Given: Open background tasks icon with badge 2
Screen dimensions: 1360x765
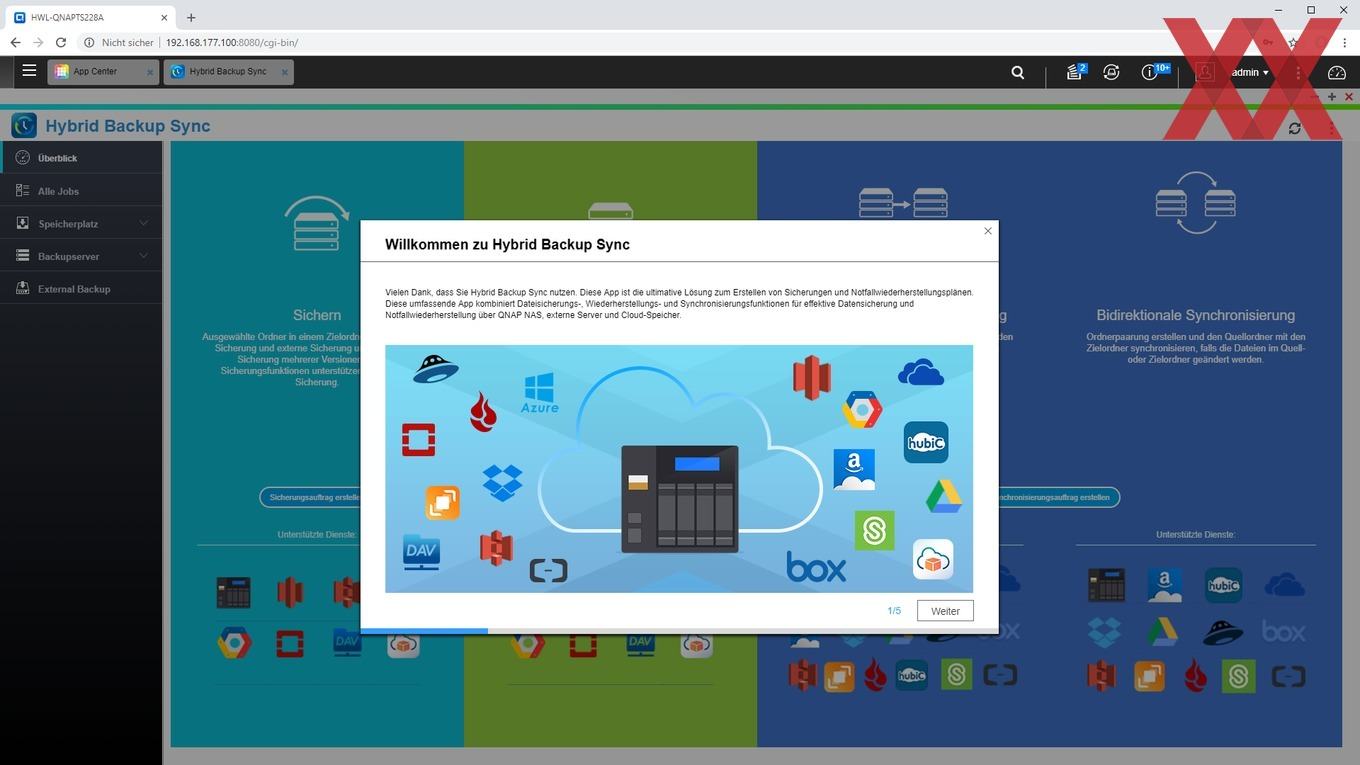Looking at the screenshot, I should 1075,72.
